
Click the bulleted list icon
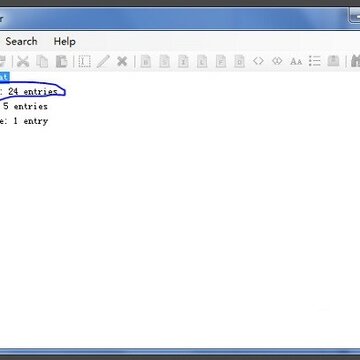click(x=314, y=61)
